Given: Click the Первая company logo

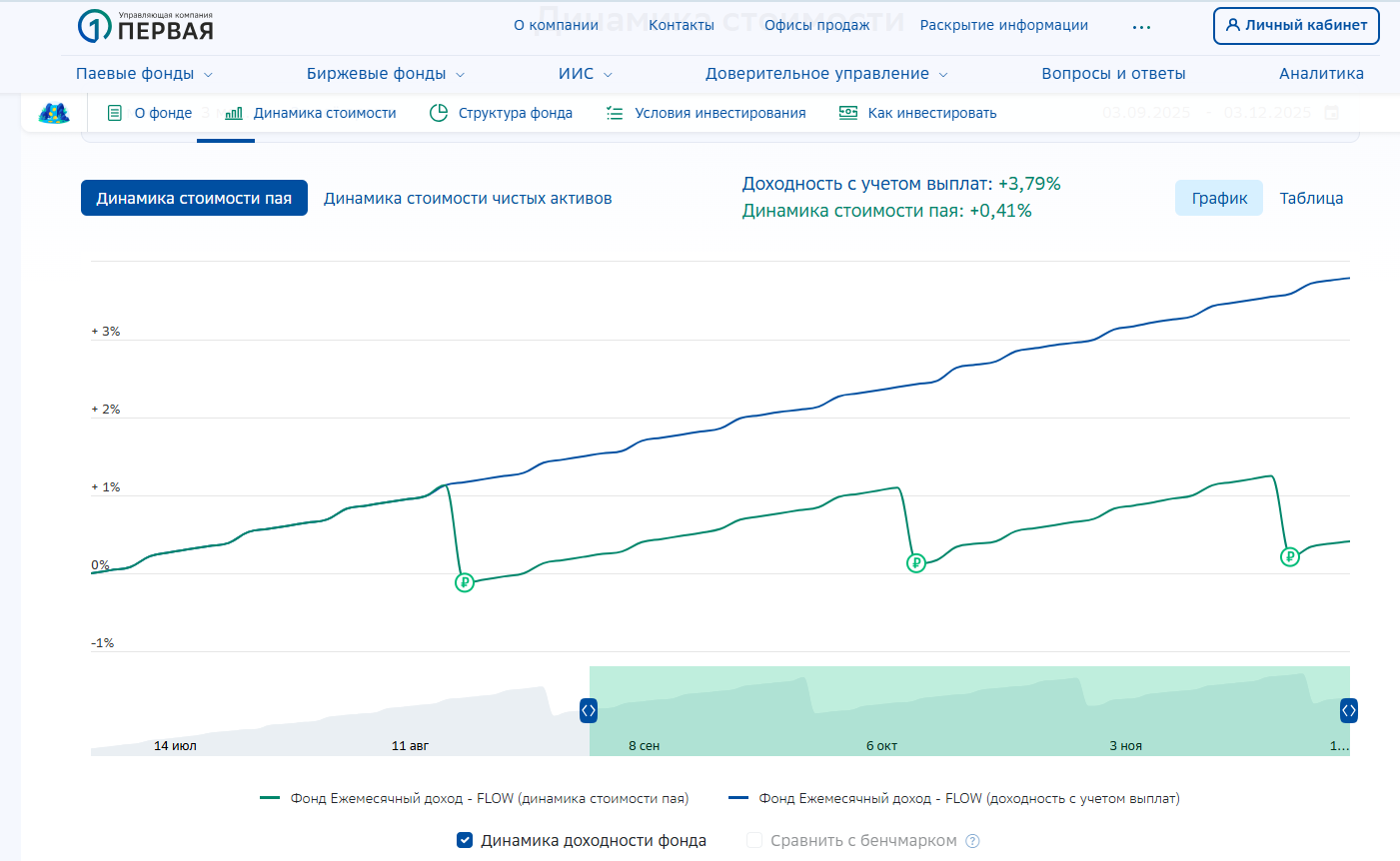Looking at the screenshot, I should pos(146,27).
